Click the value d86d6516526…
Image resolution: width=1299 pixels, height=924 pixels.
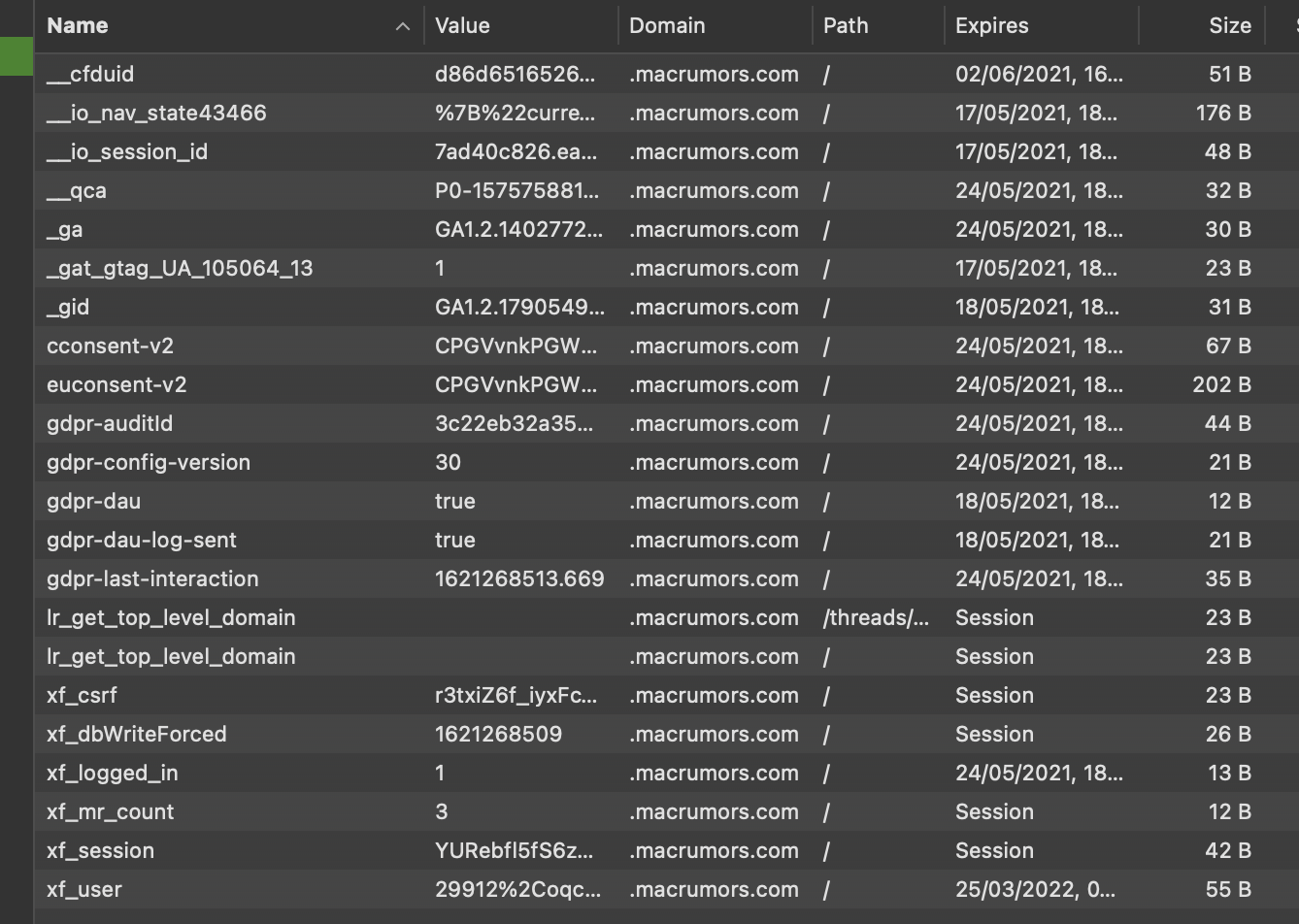pos(516,75)
